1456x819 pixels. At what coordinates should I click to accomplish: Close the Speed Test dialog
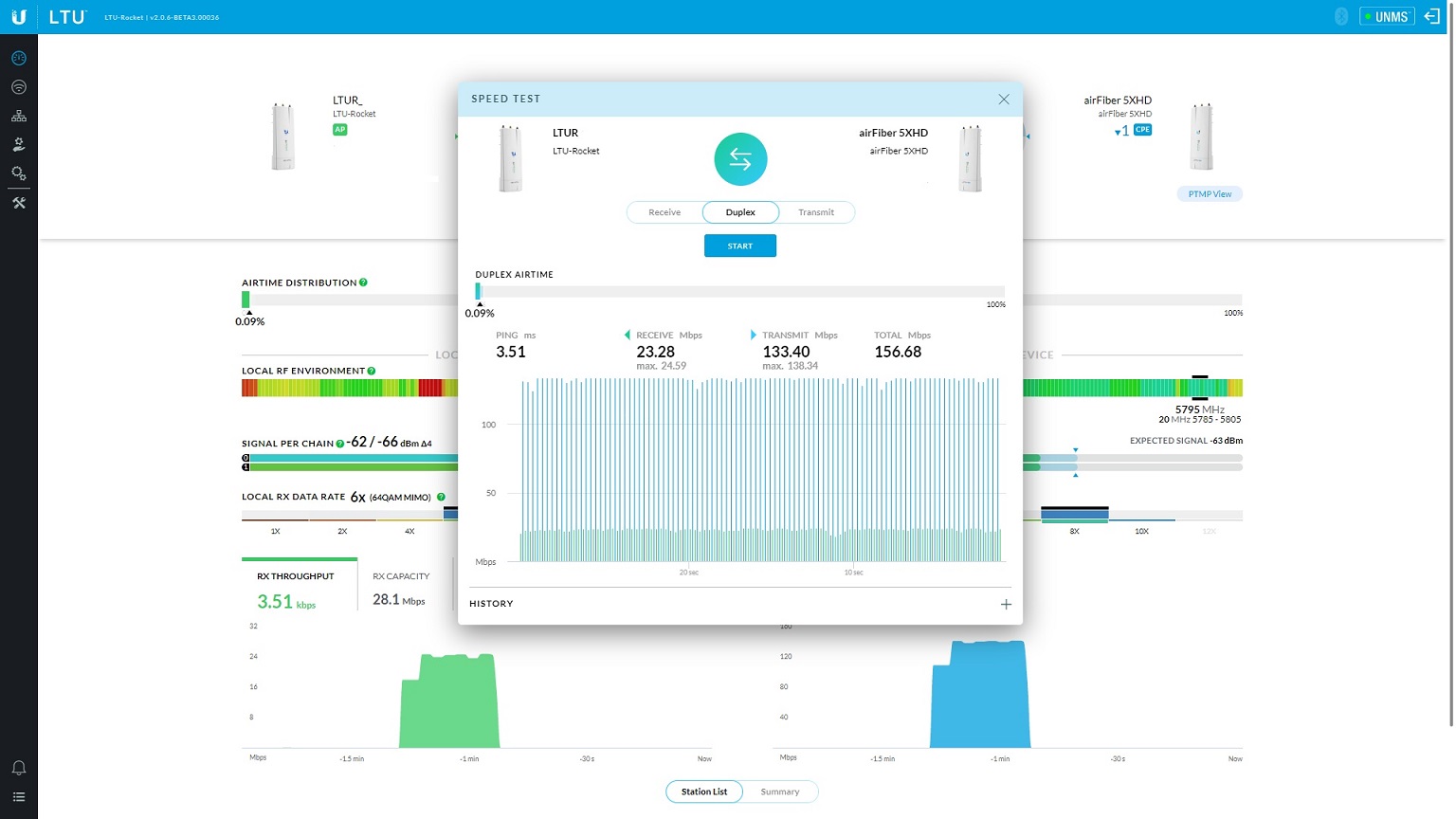(1004, 99)
